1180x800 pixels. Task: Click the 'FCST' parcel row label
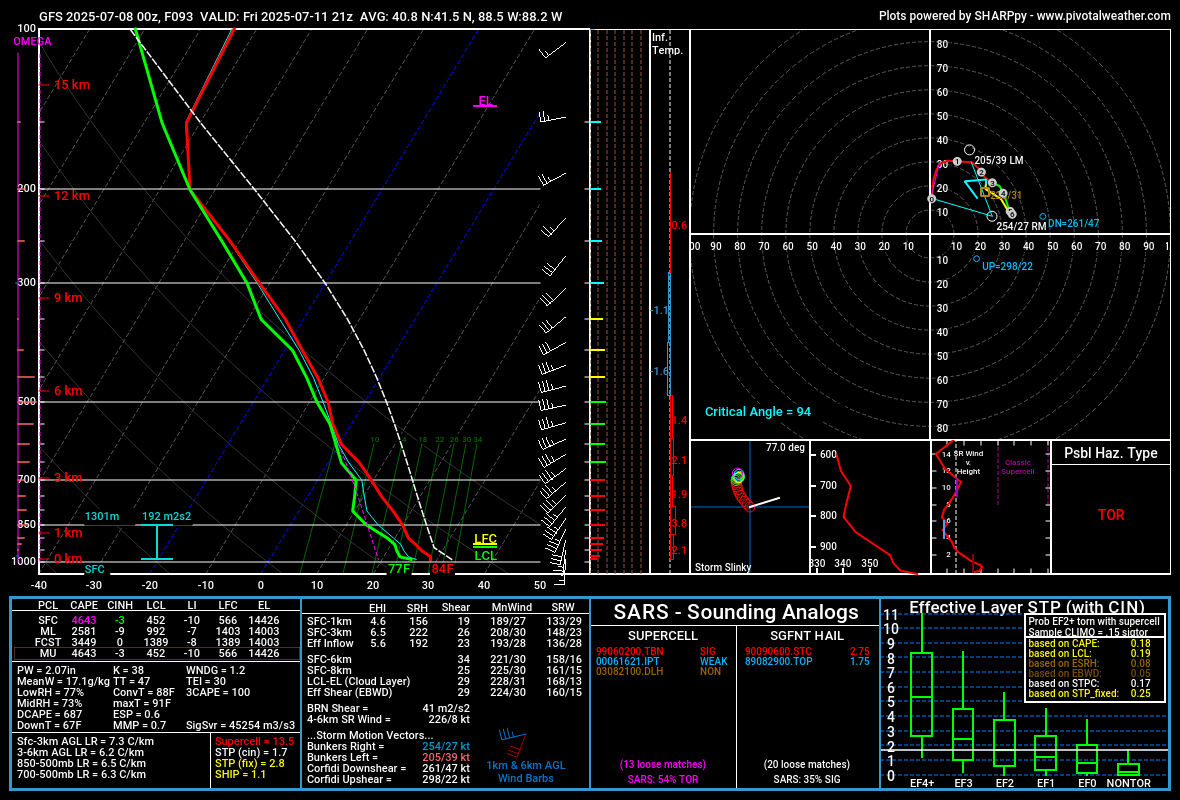[48, 642]
